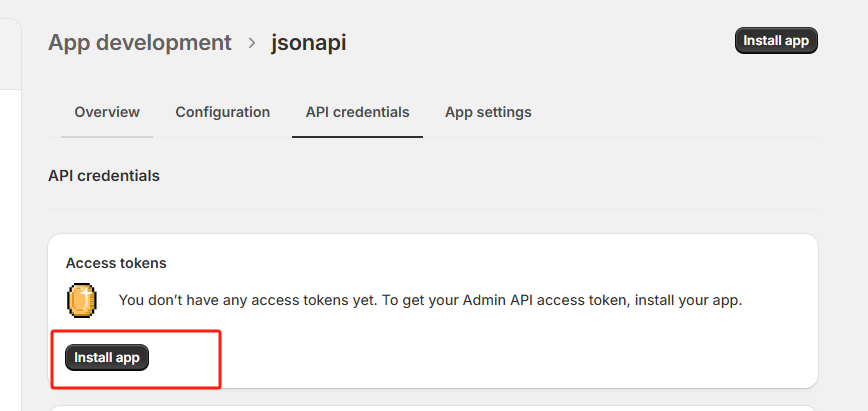Screen dimensions: 868x411
Task: Switch to the Overview tab
Action: click(x=107, y=112)
